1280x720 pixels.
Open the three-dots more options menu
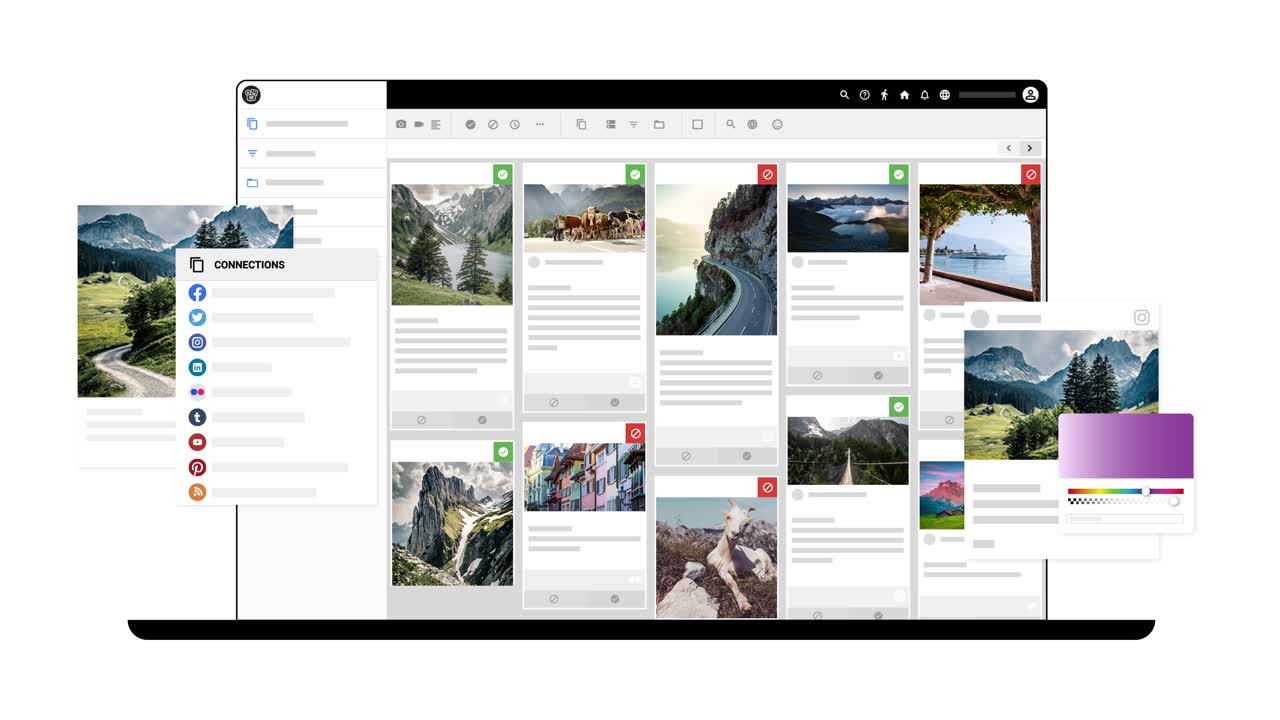[540, 125]
